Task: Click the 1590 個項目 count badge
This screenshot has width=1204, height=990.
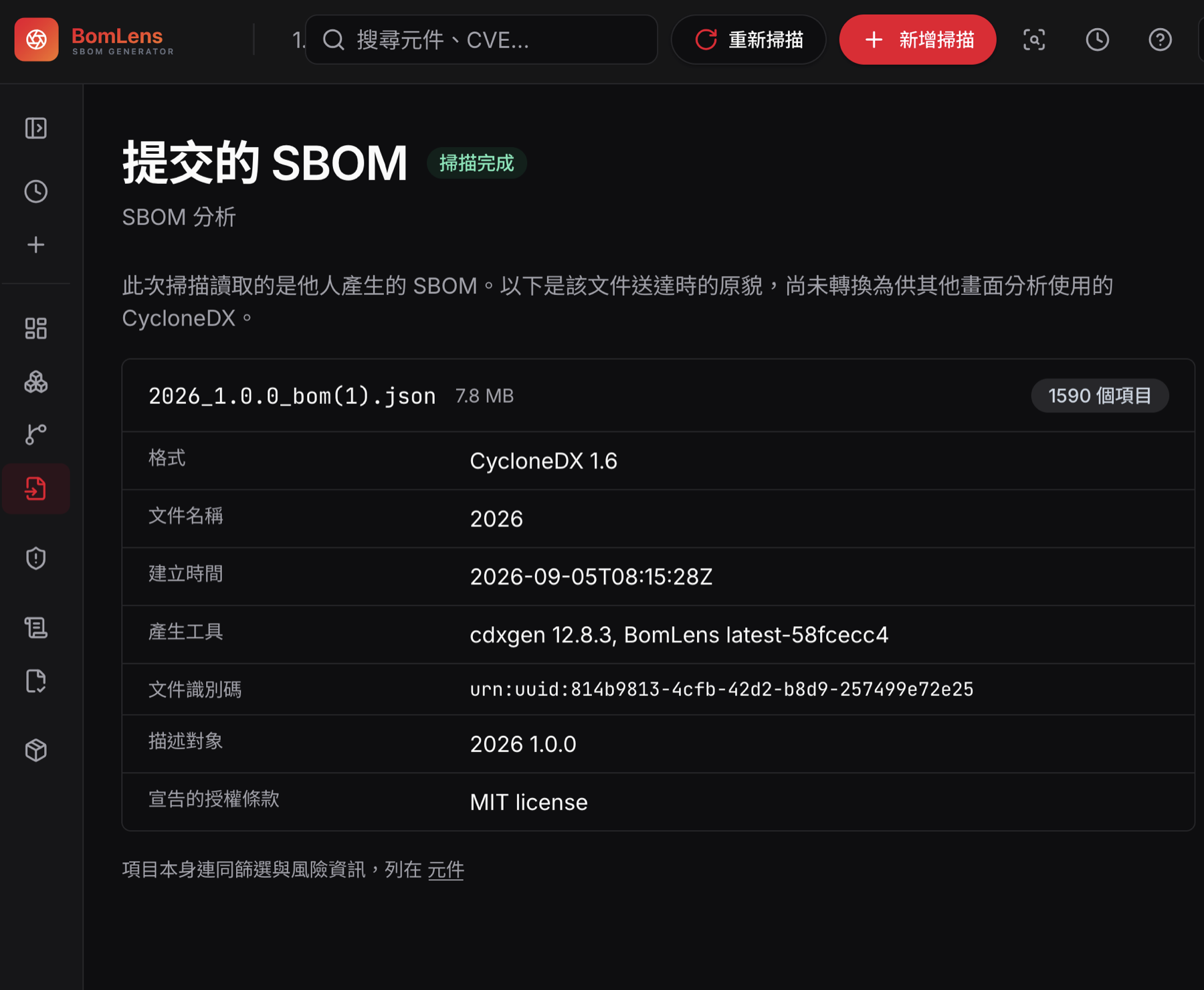Action: click(x=1100, y=395)
